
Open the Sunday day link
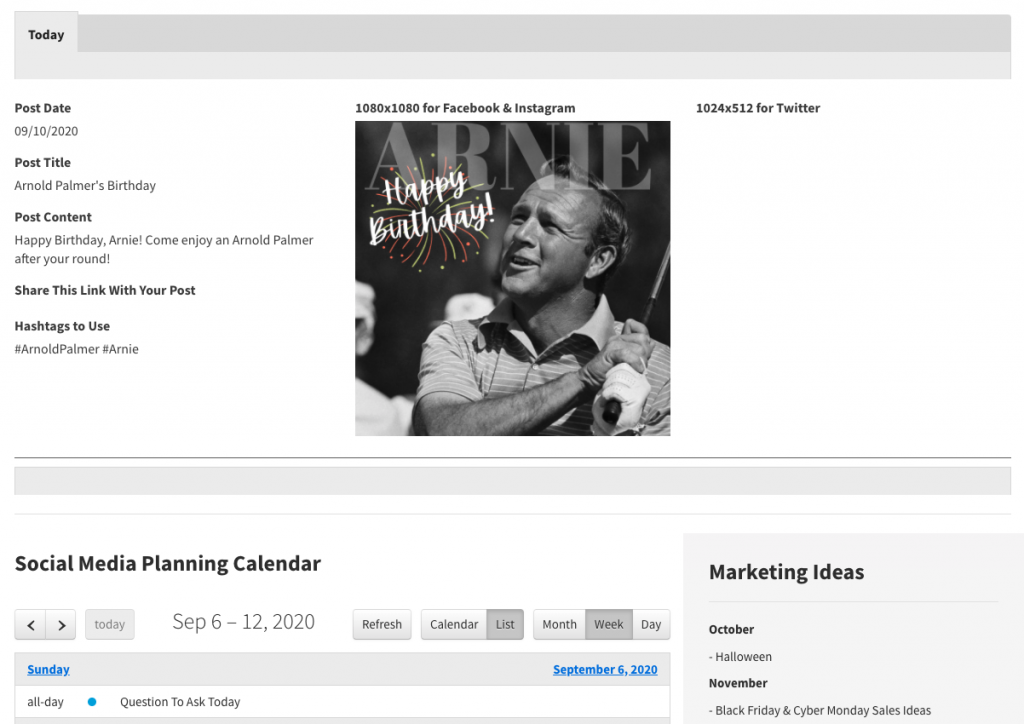click(48, 669)
